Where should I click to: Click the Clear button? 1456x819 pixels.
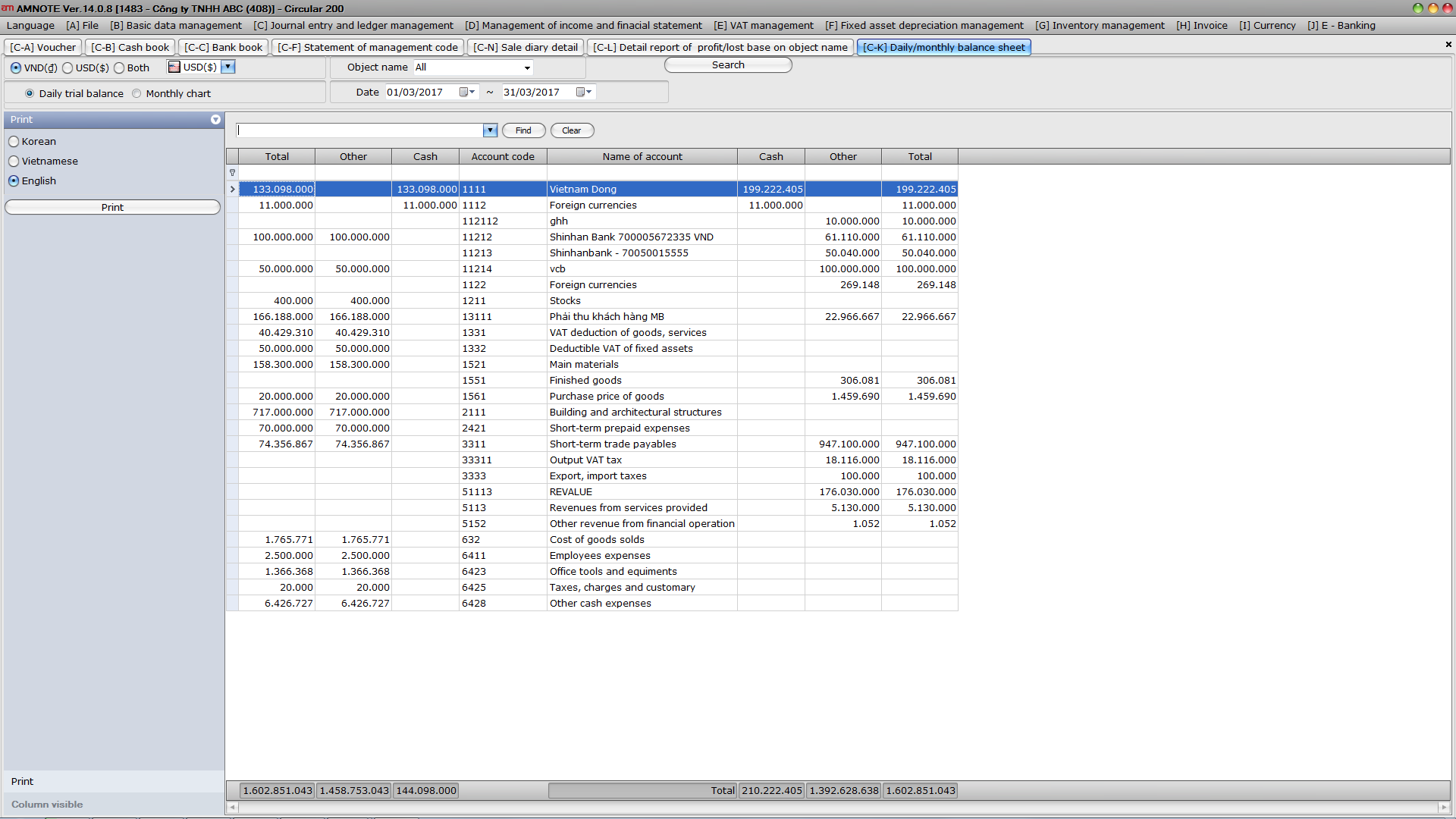(x=572, y=130)
